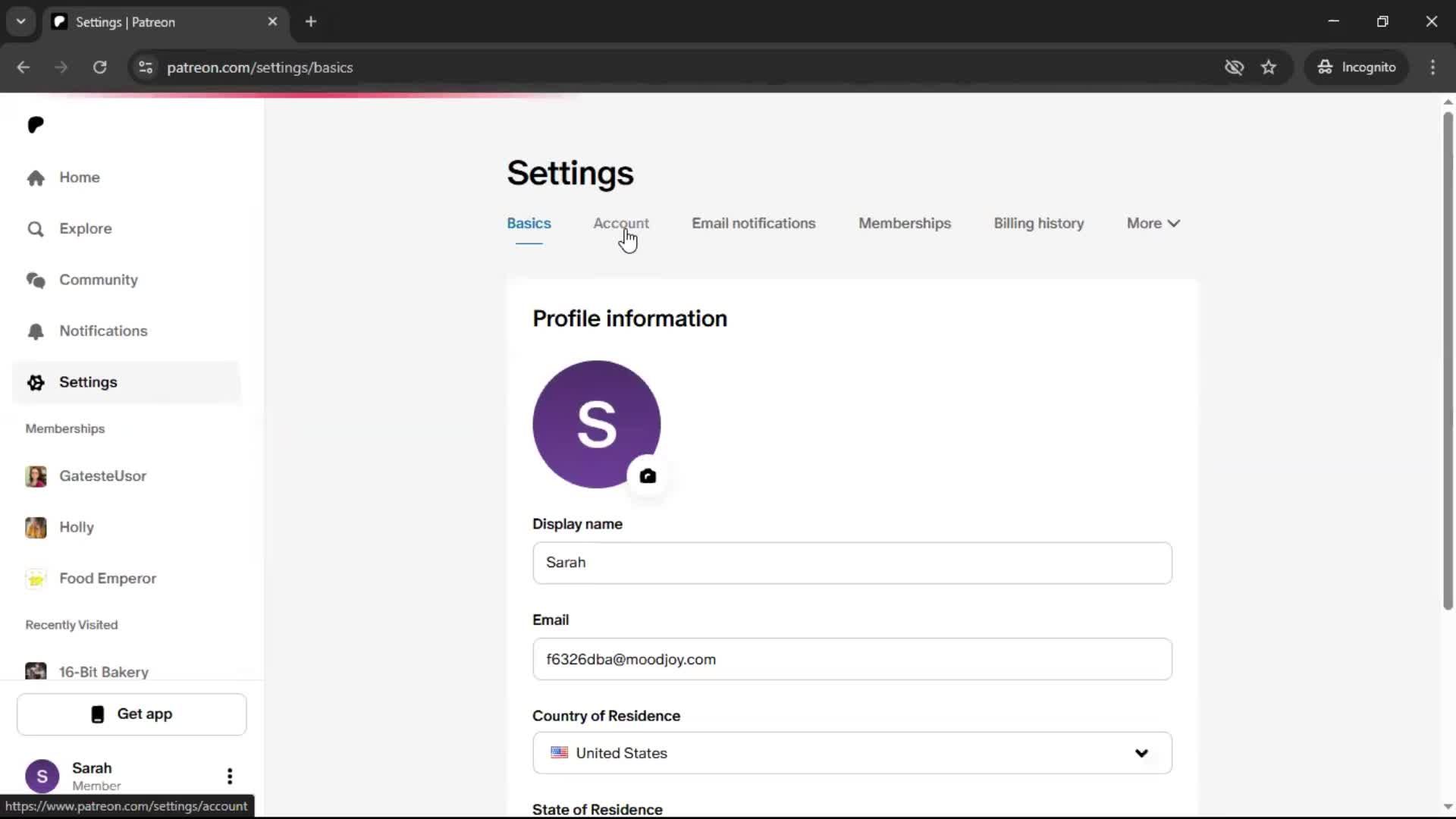Go back with browser back arrow
1456x819 pixels.
[x=24, y=67]
